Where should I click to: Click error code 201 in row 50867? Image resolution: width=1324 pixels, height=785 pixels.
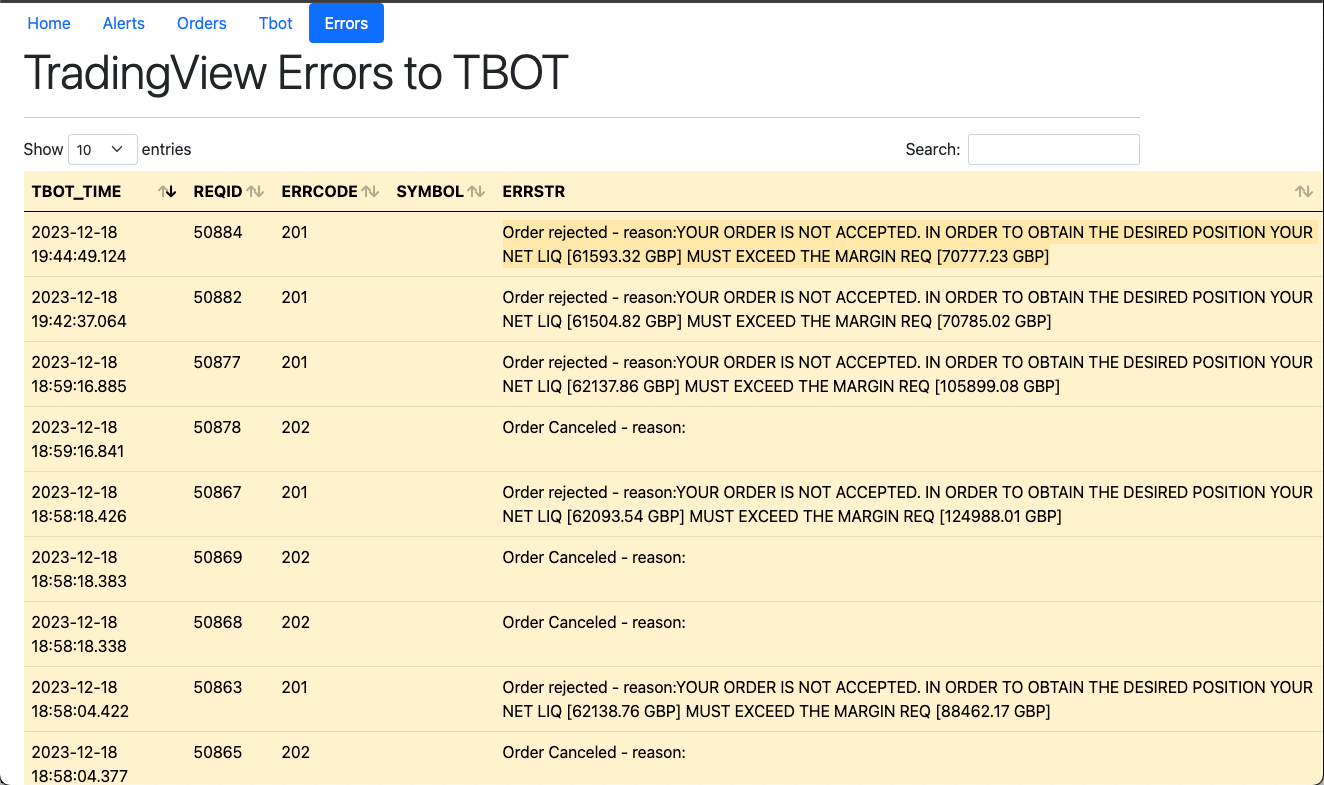[294, 492]
